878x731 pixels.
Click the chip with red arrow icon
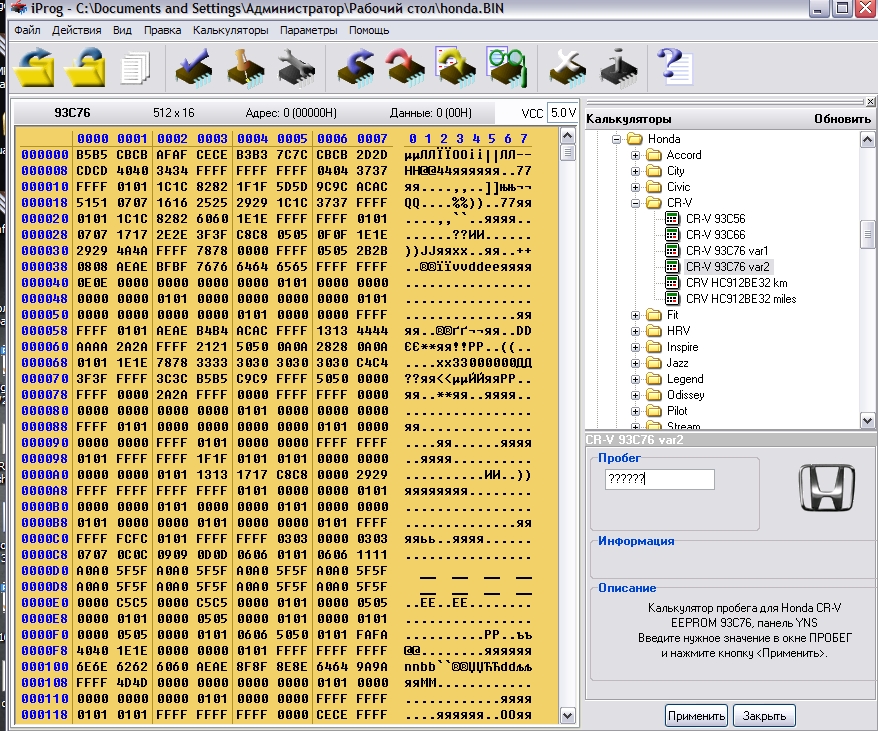click(x=406, y=68)
